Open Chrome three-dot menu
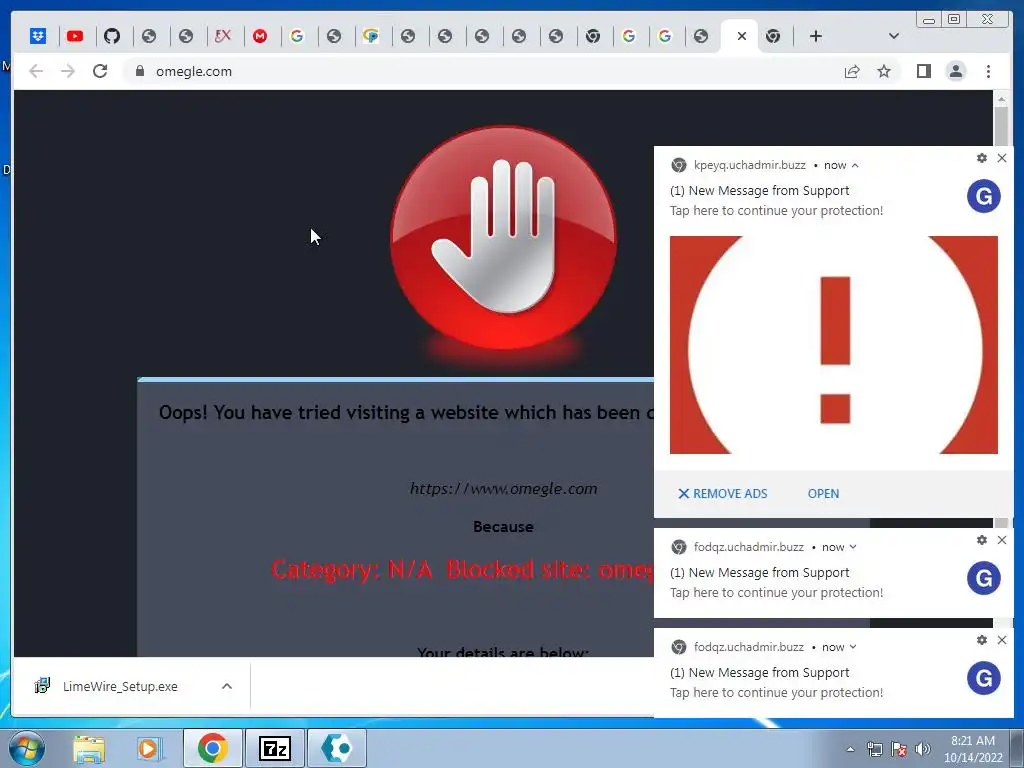Image resolution: width=1024 pixels, height=768 pixels. (988, 71)
